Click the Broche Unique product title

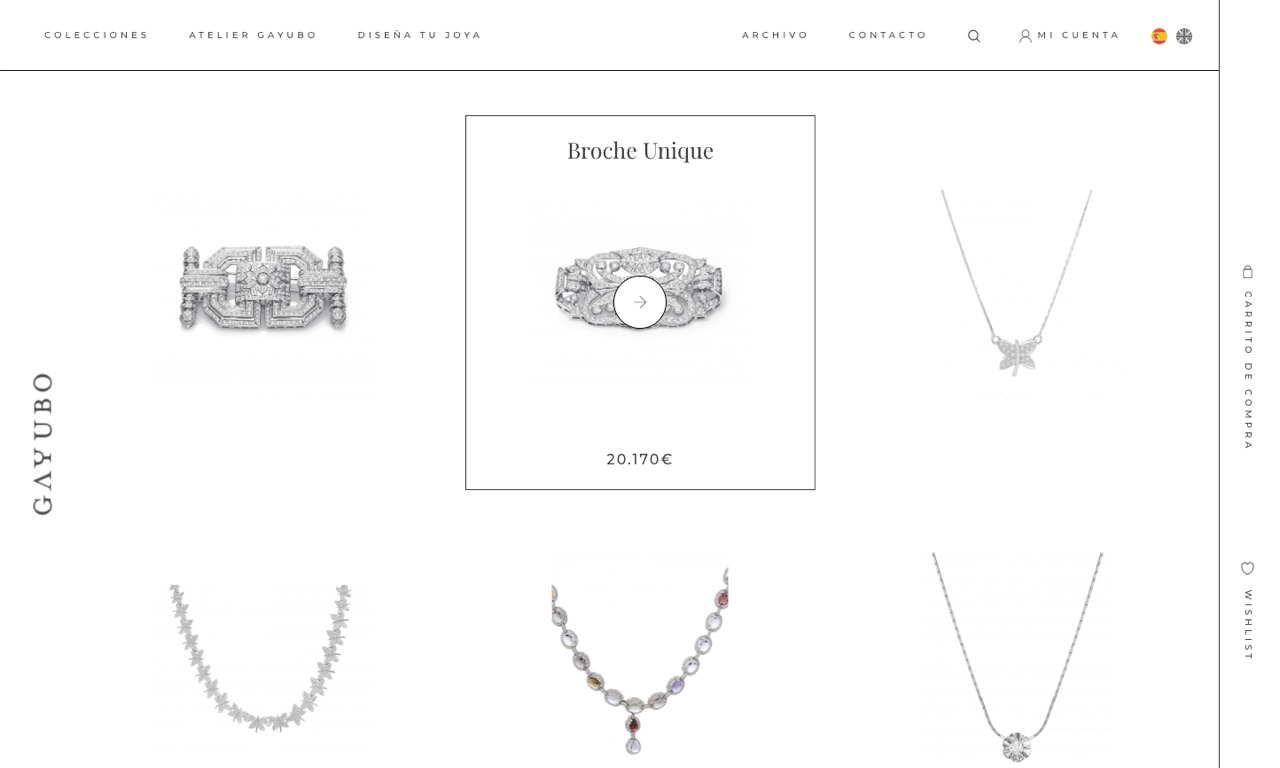pos(640,150)
